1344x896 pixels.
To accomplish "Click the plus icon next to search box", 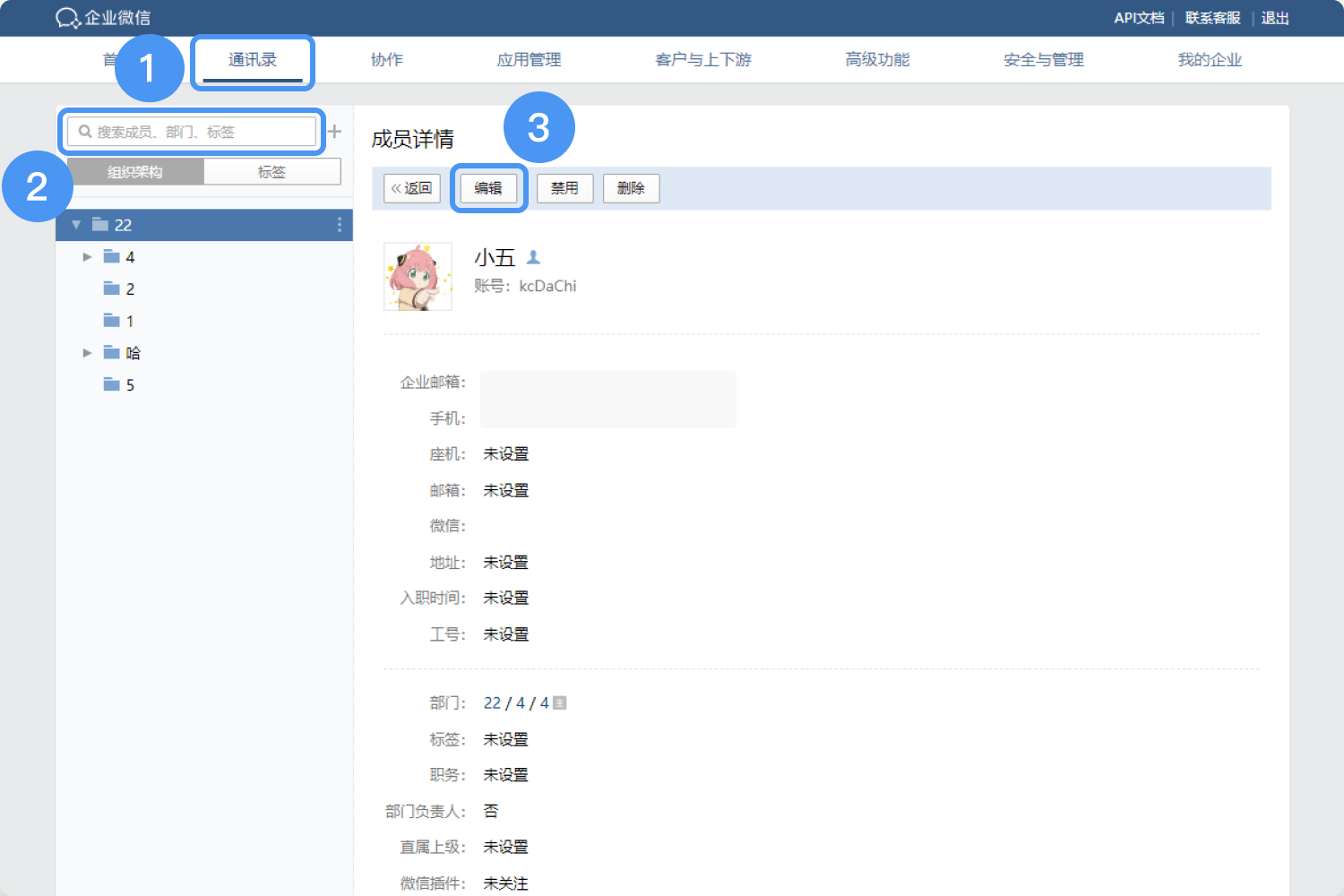I will coord(334,132).
